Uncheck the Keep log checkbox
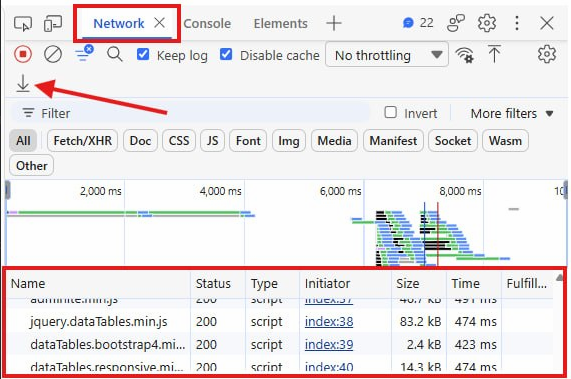The height and width of the screenshot is (379, 571). (143, 54)
